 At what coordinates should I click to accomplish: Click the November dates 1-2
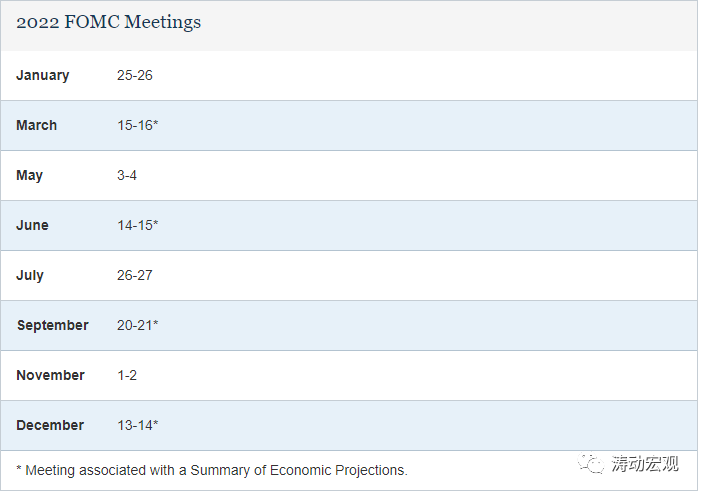(127, 375)
